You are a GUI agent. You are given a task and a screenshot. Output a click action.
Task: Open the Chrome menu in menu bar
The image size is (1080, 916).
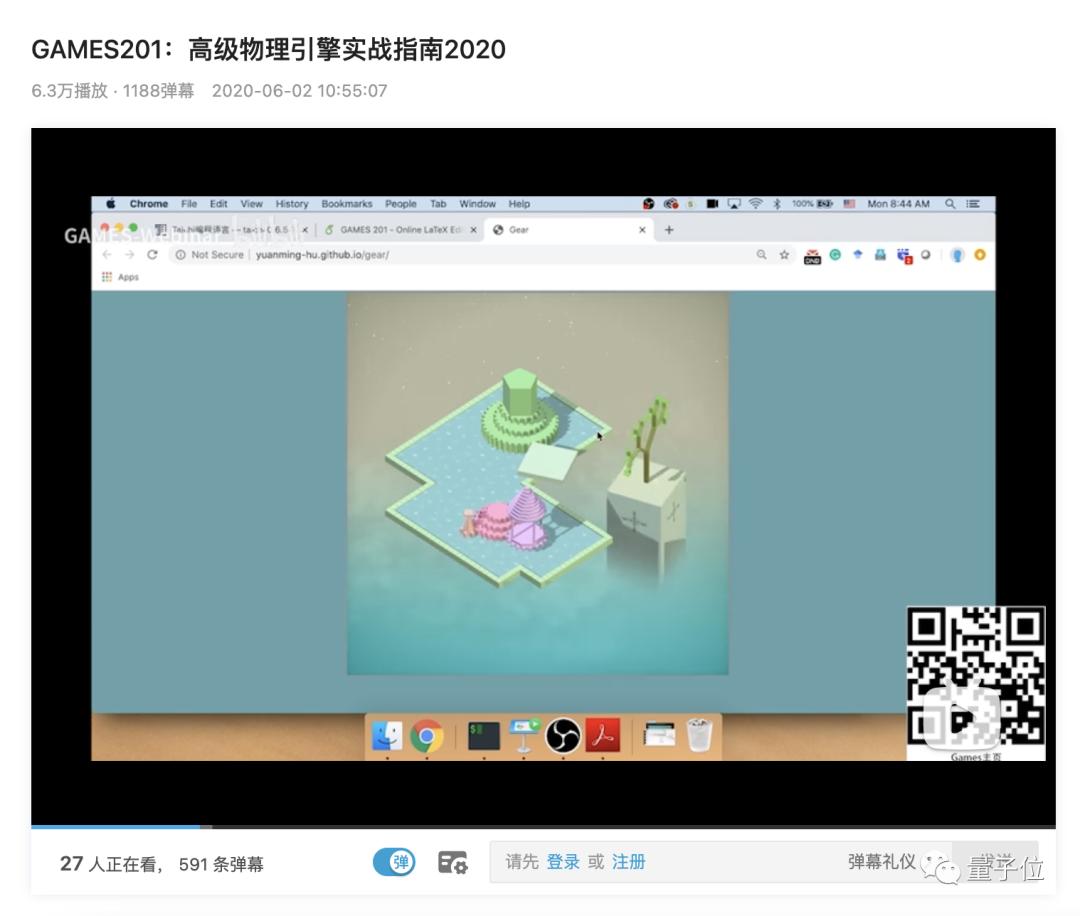coord(148,204)
